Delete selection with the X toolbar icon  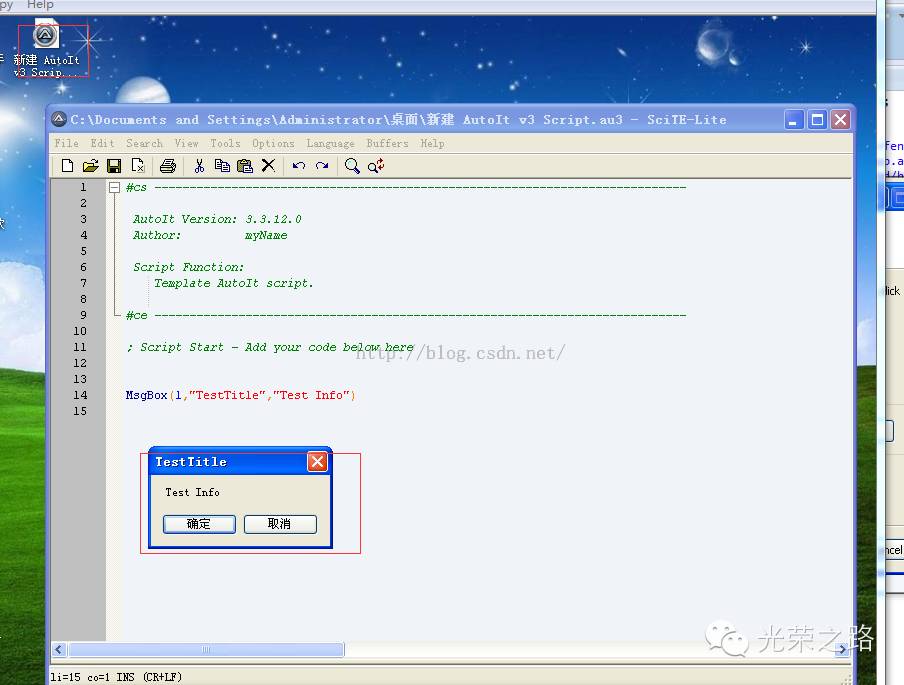(268, 166)
